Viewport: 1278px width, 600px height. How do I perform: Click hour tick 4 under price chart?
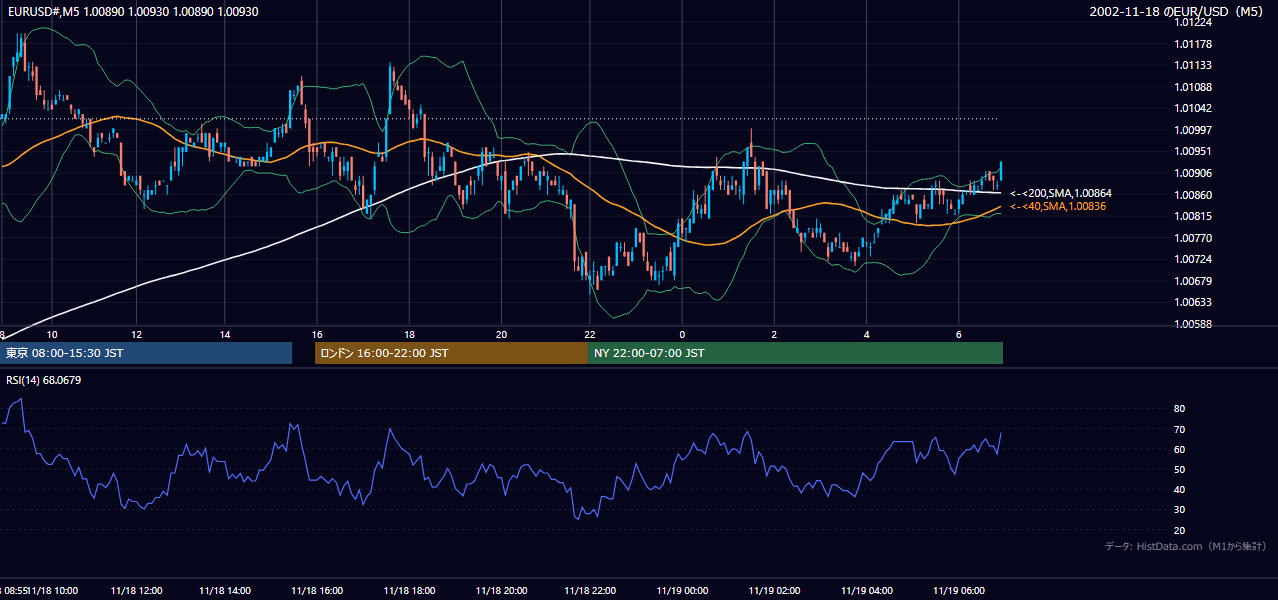(x=867, y=334)
